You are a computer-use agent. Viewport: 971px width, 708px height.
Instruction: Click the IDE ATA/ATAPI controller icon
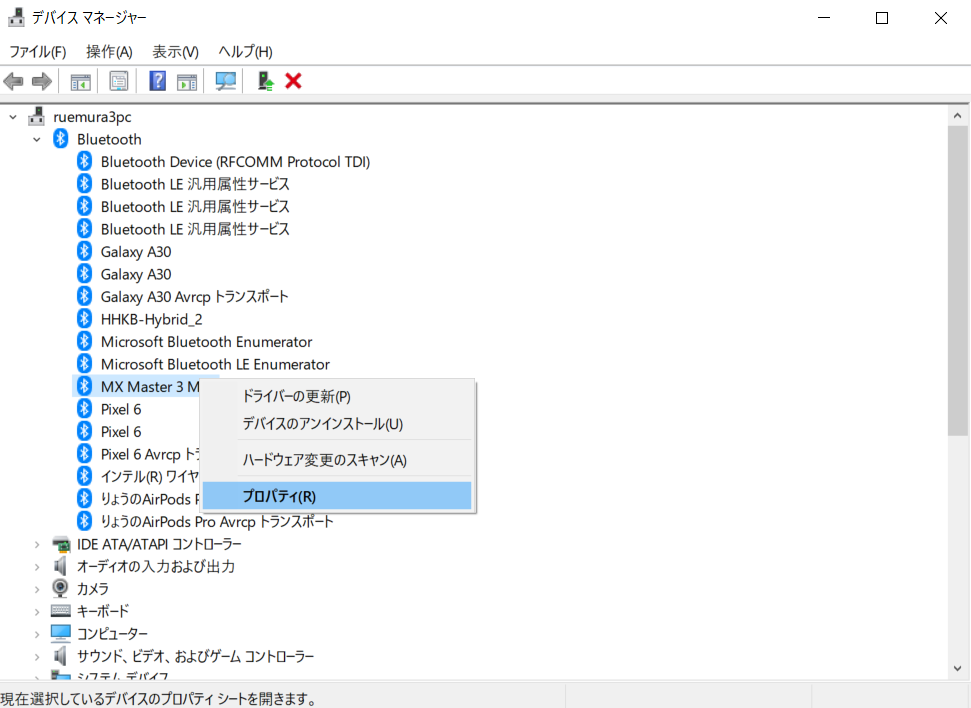(61, 544)
